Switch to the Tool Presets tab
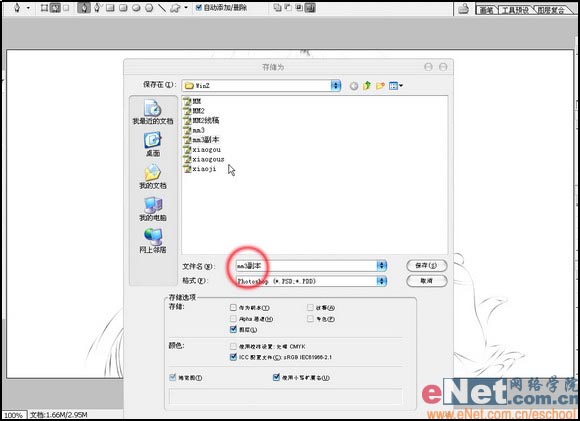The height and width of the screenshot is (421, 580). click(x=515, y=10)
